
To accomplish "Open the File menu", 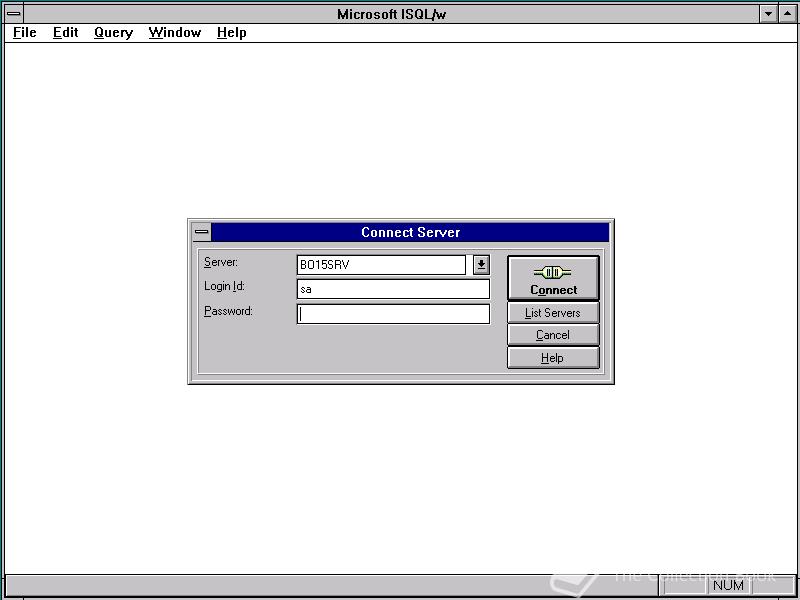I will pos(24,33).
